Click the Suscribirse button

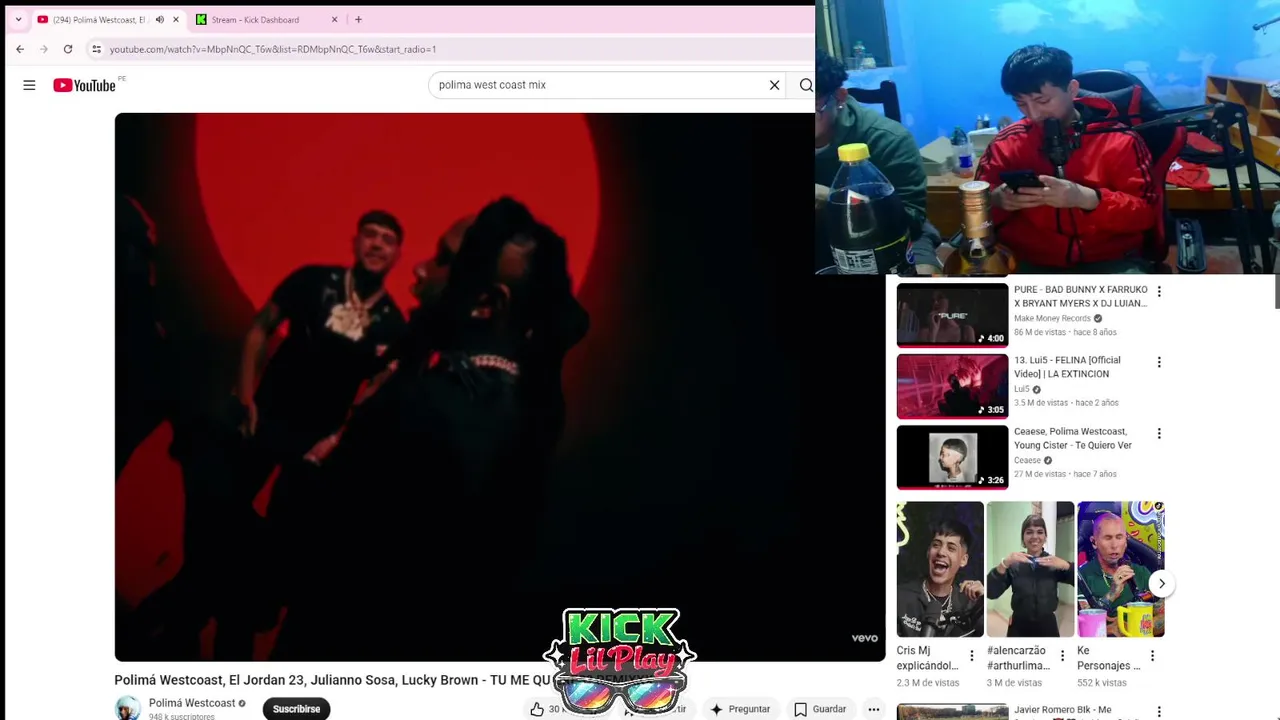click(296, 709)
